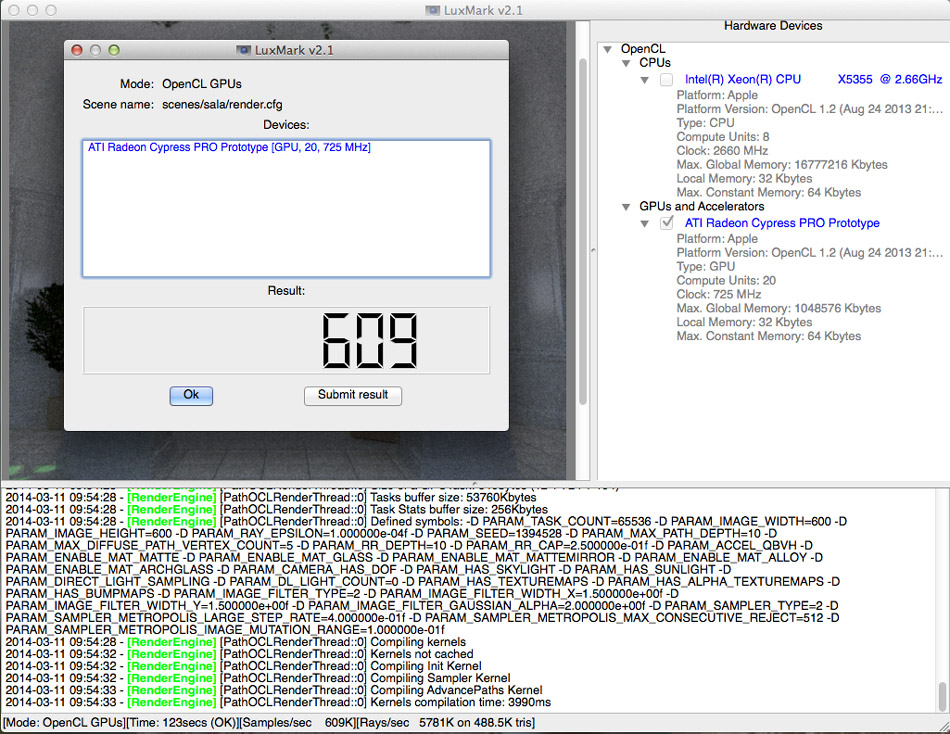Click the main window resize grip corner

944,726
